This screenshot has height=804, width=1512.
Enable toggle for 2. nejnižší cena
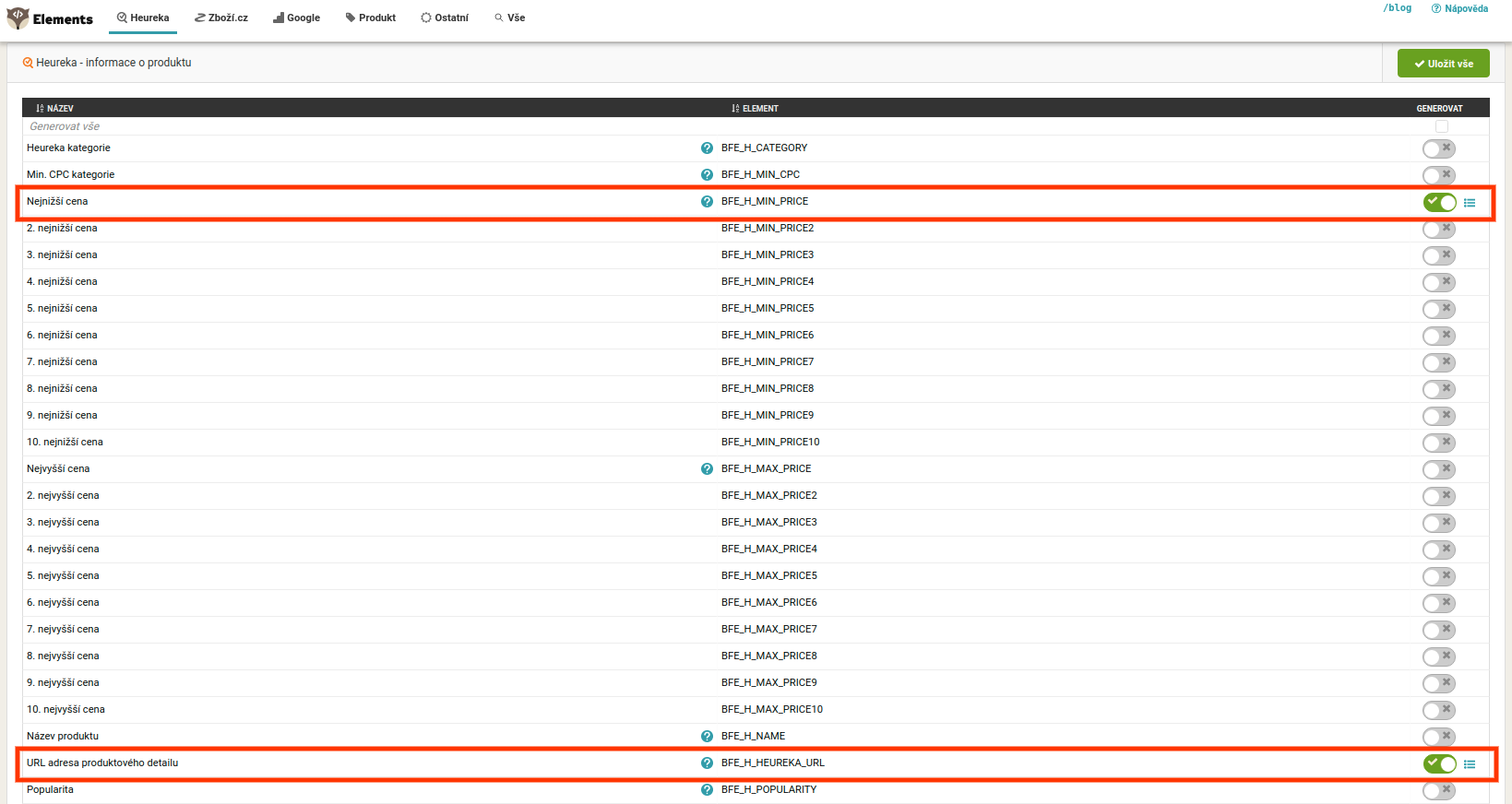pos(1439,229)
